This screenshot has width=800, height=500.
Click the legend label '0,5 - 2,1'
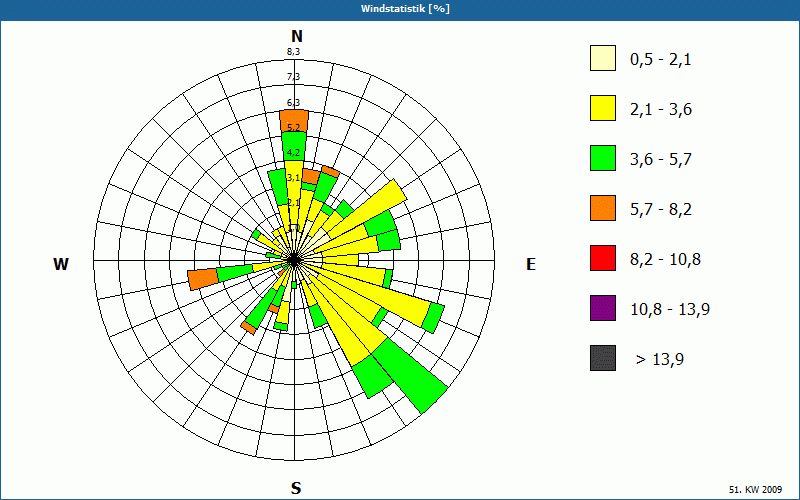661,60
